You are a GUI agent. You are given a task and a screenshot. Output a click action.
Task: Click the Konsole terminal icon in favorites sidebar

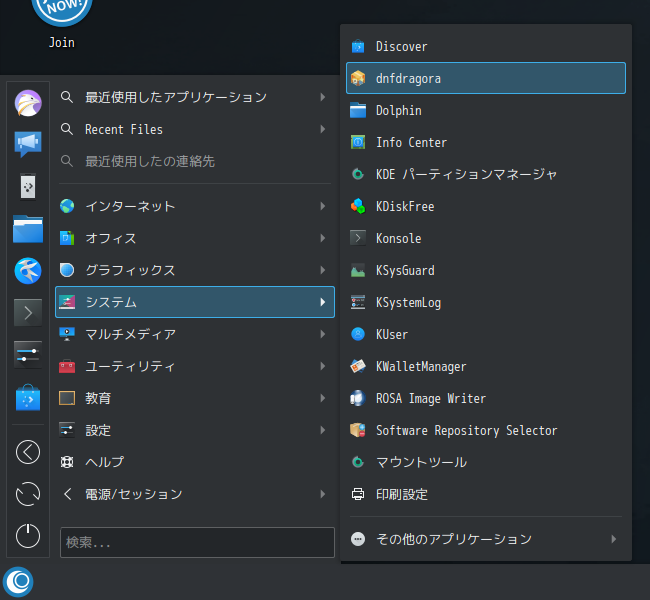click(x=28, y=313)
